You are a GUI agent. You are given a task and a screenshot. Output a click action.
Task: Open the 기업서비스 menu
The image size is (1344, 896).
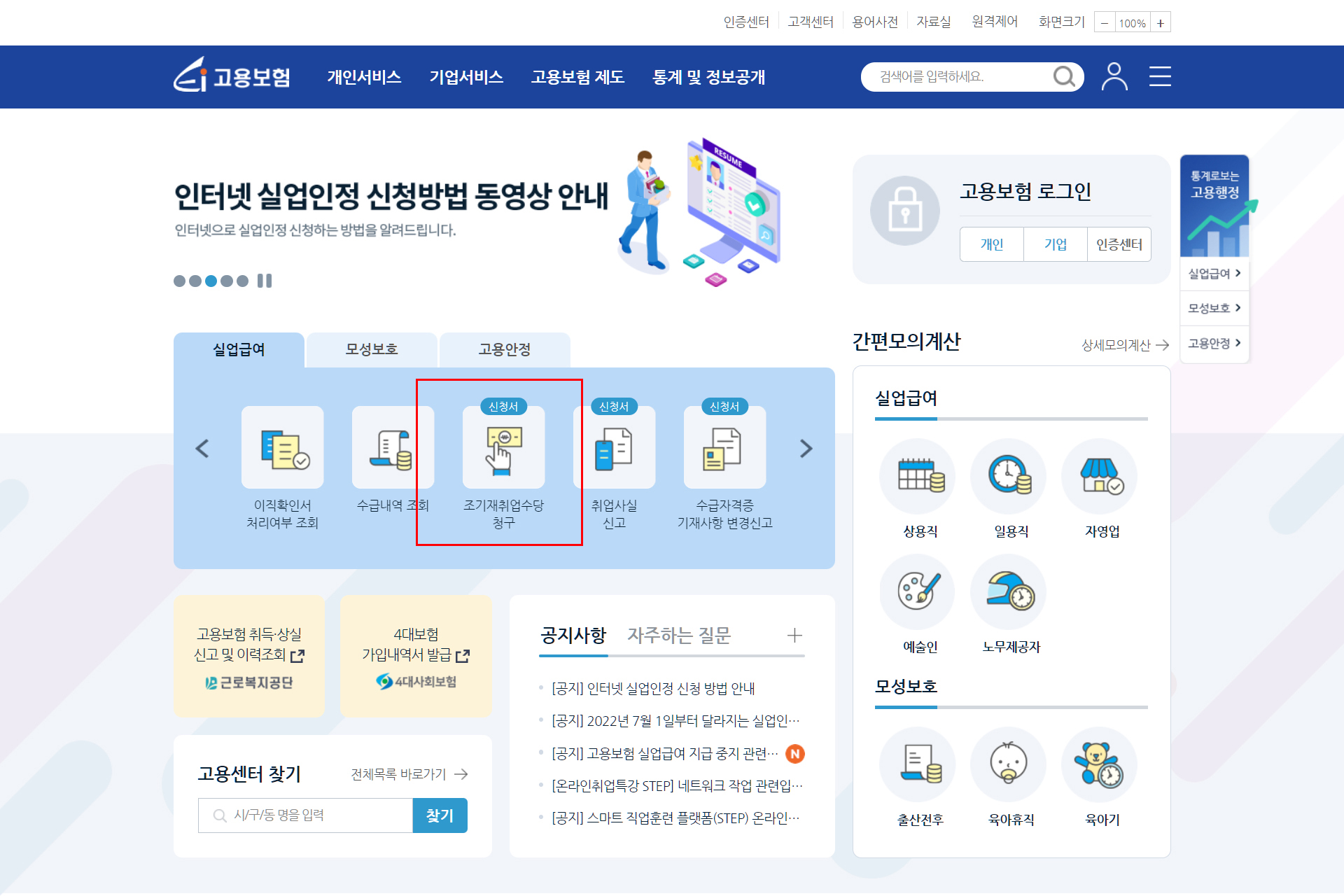466,77
